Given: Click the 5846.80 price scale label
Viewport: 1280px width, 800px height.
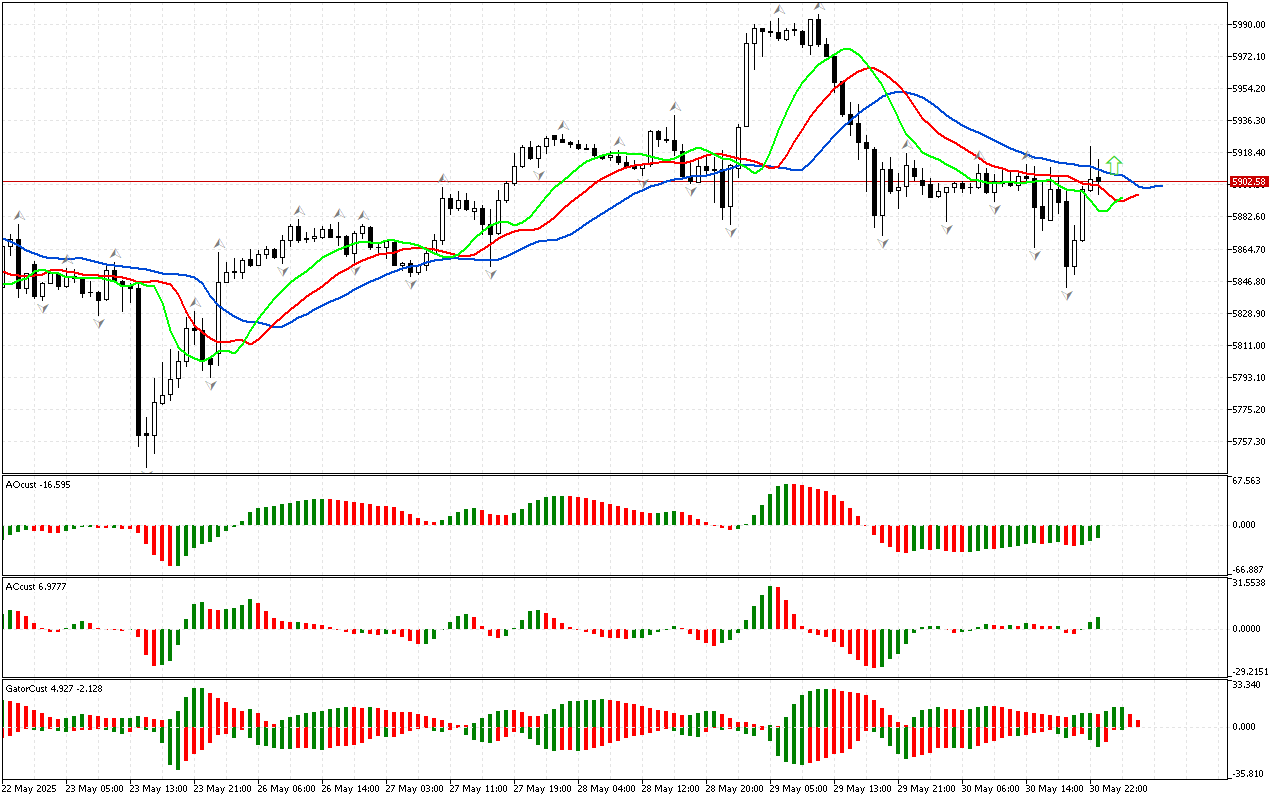Looking at the screenshot, I should (1249, 282).
